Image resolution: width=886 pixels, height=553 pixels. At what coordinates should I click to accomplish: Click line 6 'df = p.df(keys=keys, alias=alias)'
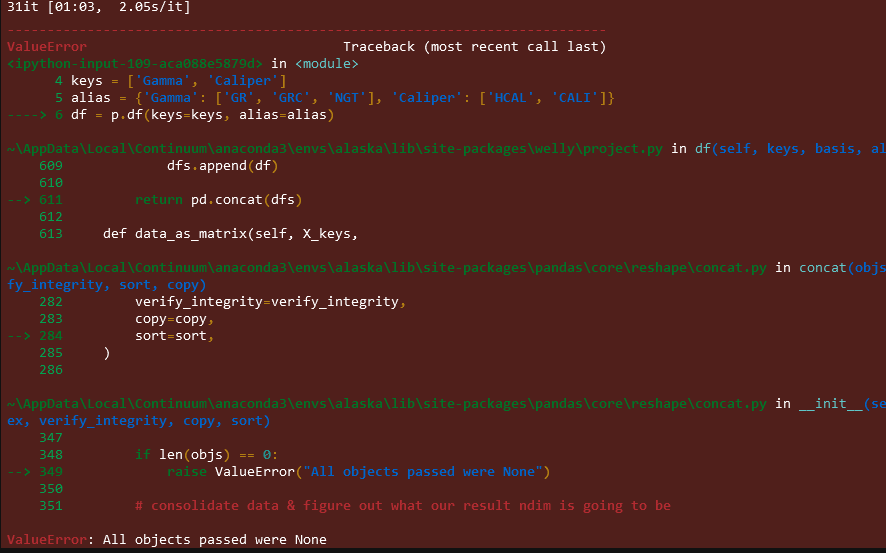pyautogui.click(x=202, y=115)
